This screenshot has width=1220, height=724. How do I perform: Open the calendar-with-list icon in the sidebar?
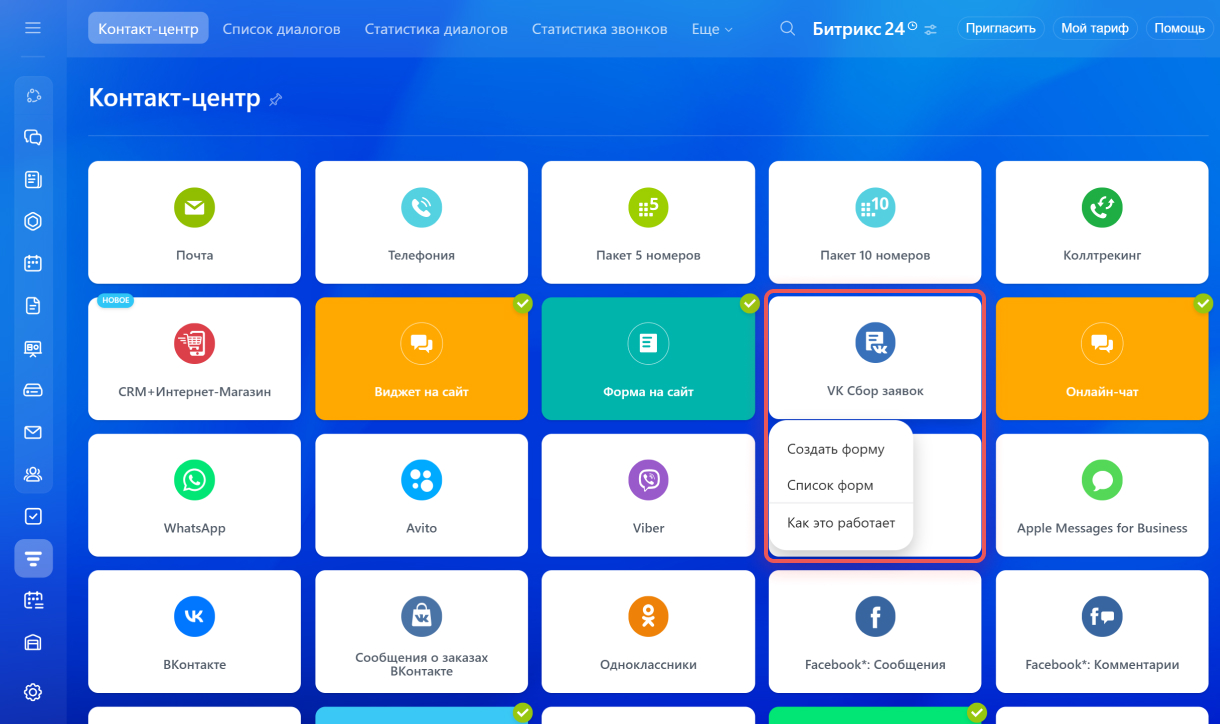pos(33,600)
